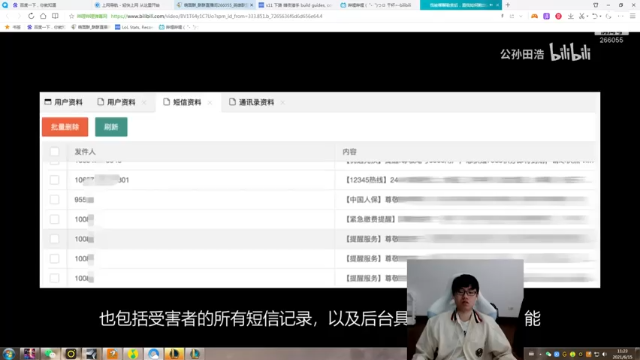Open the Baidu bookmark in bookmarks bar
640x360 pixels.
coord(46,27)
